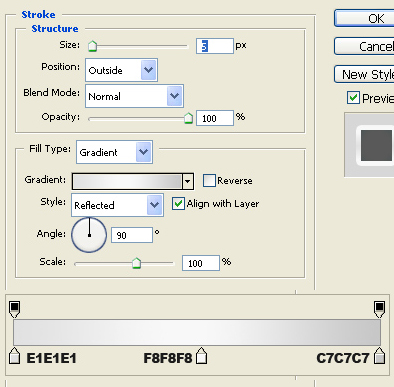Click the Opacity value field

point(215,118)
